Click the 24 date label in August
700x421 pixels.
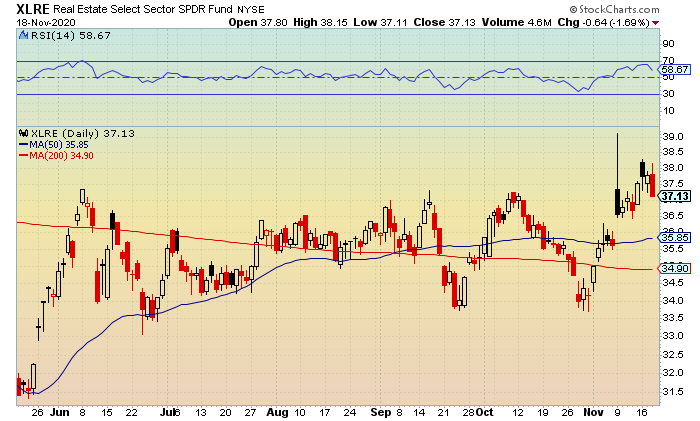click(350, 412)
